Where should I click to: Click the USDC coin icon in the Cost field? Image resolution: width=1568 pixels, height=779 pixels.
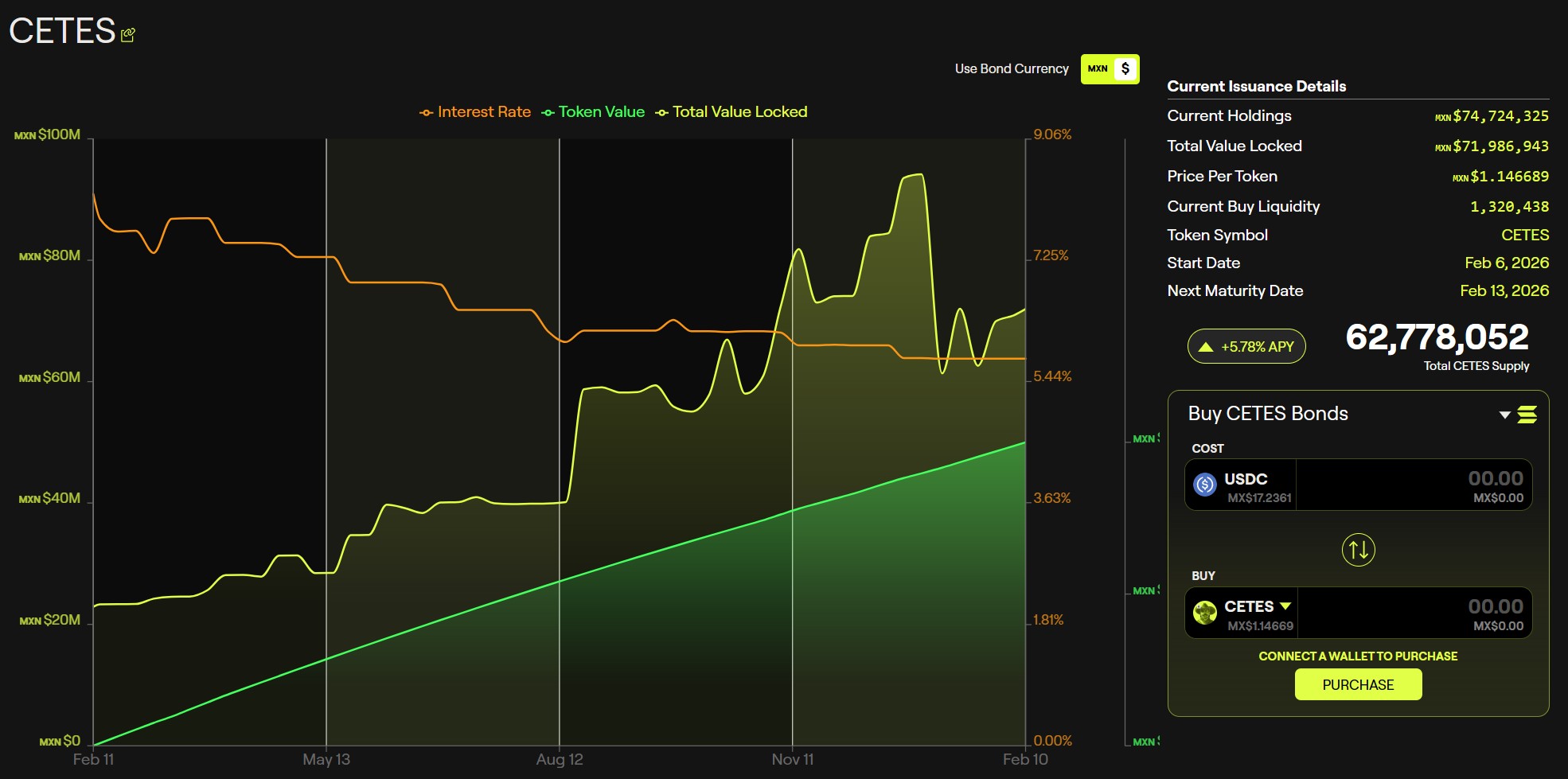click(1204, 485)
